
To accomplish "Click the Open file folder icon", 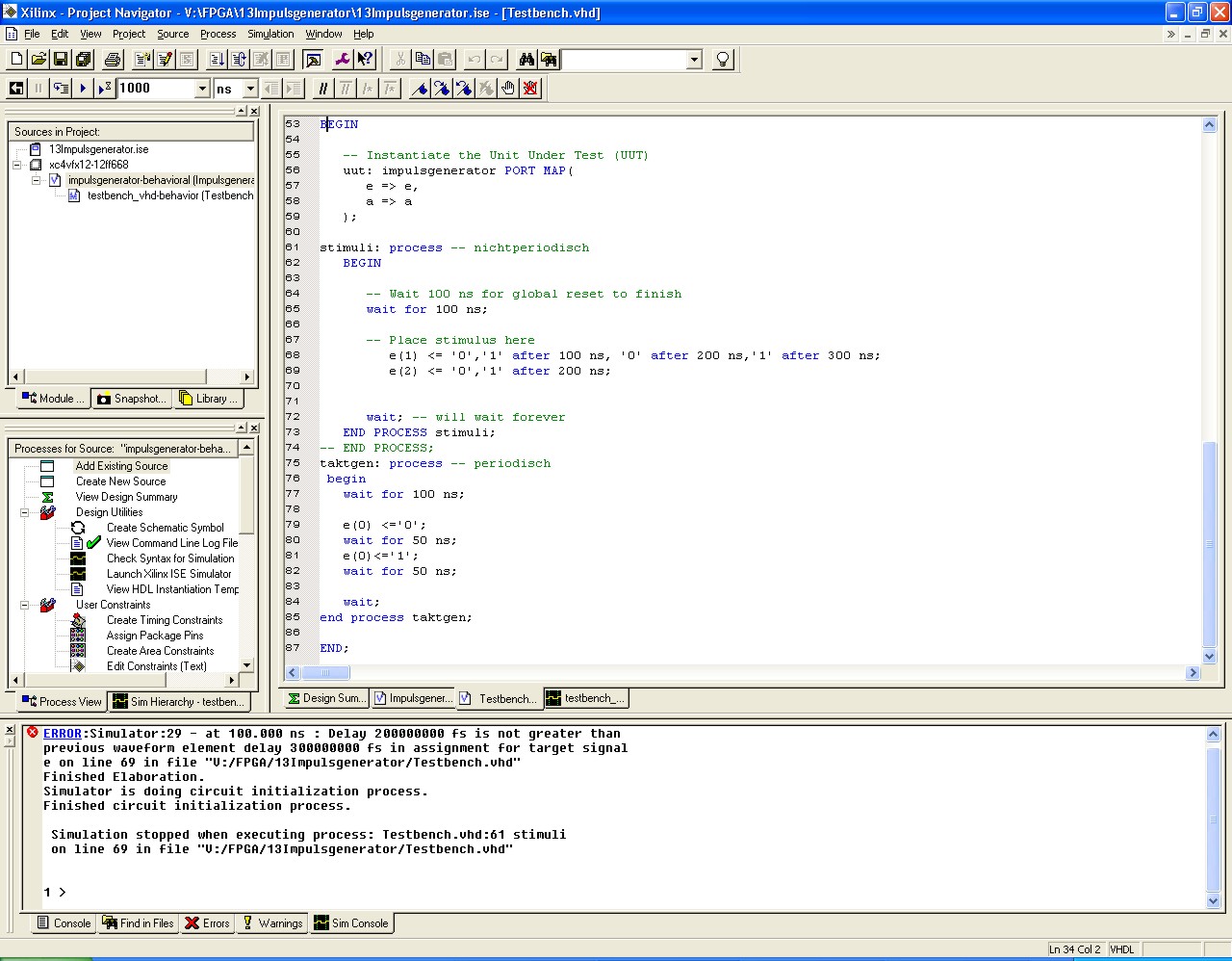I will (x=38, y=60).
